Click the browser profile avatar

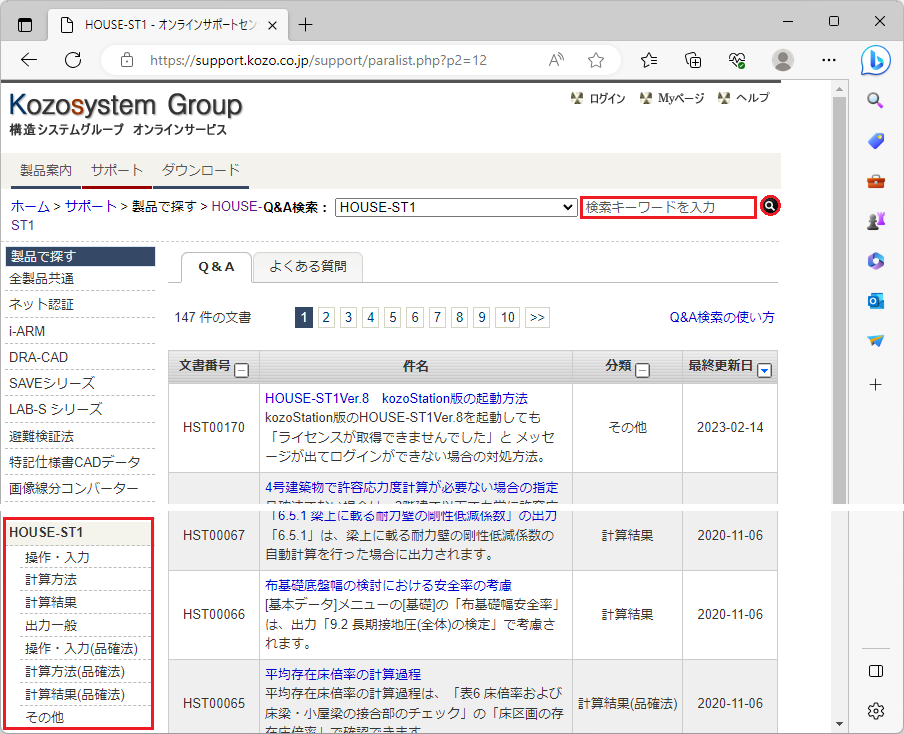point(783,60)
